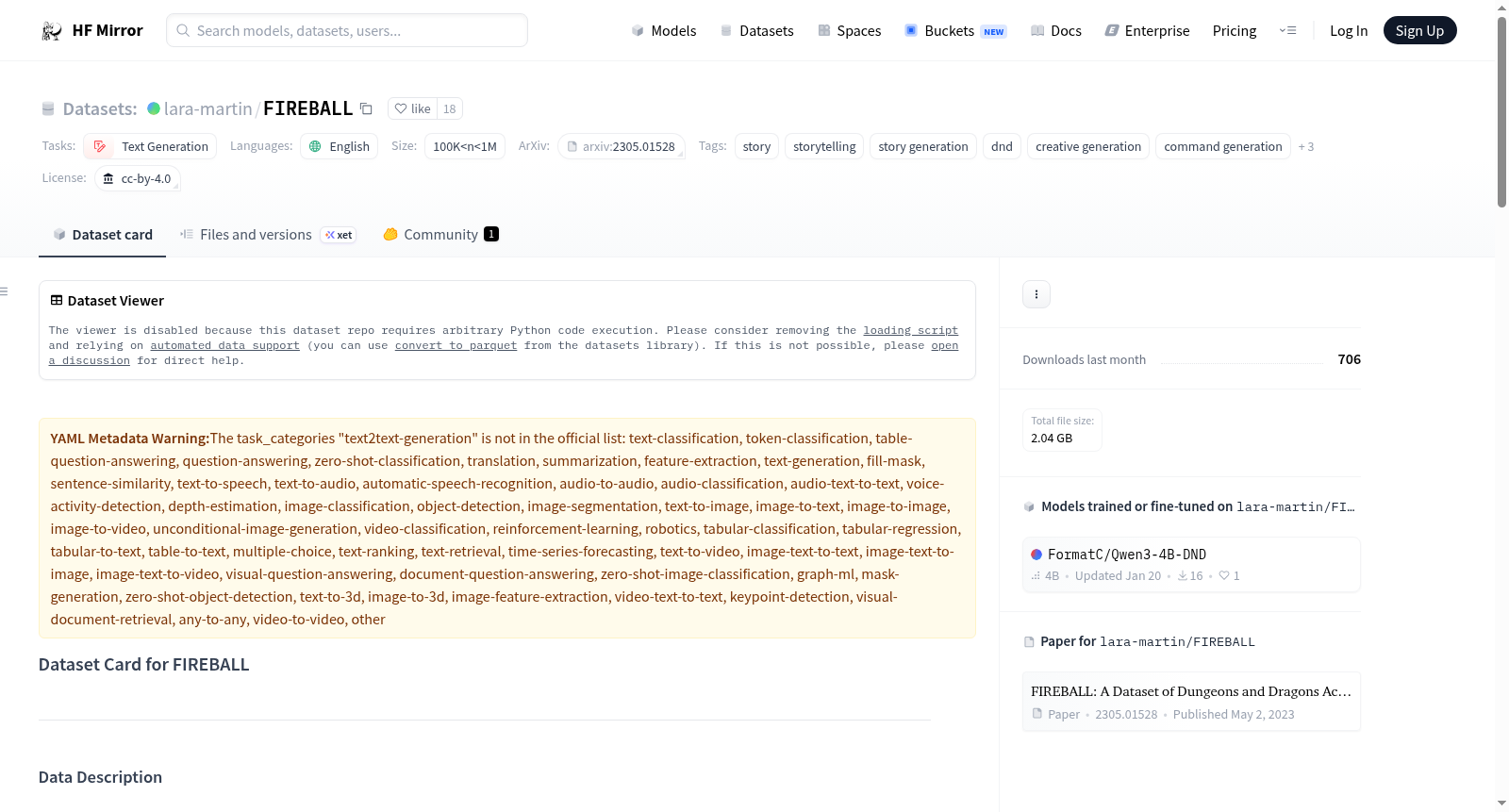Screen dimensions: 1509x812
Task: Open the convert to parquet link
Action: pos(456,346)
